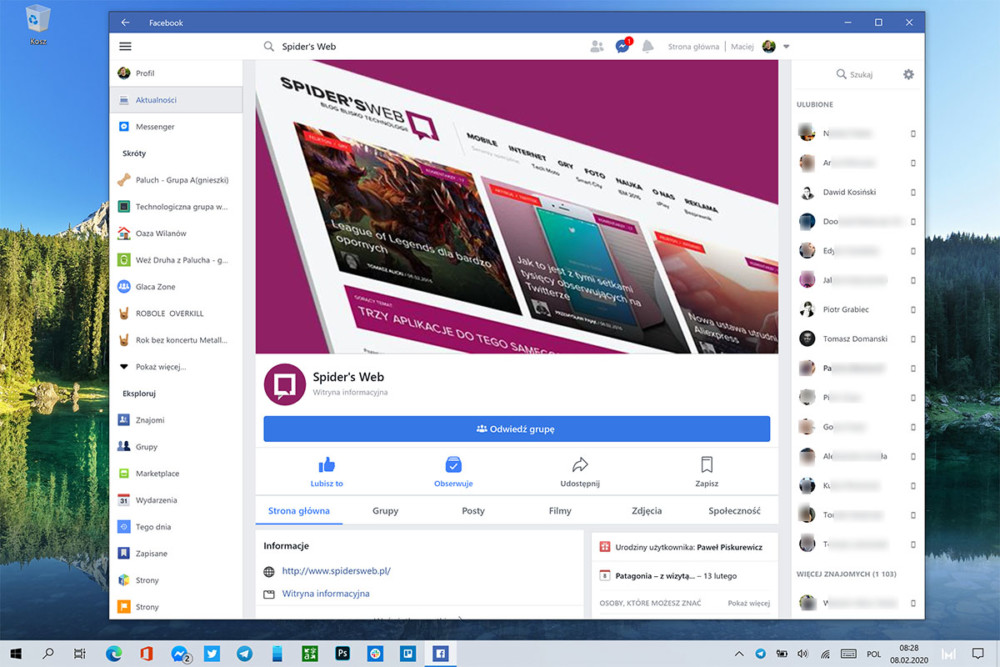
Task: Open Marketplace in left sidebar
Action: (176, 474)
